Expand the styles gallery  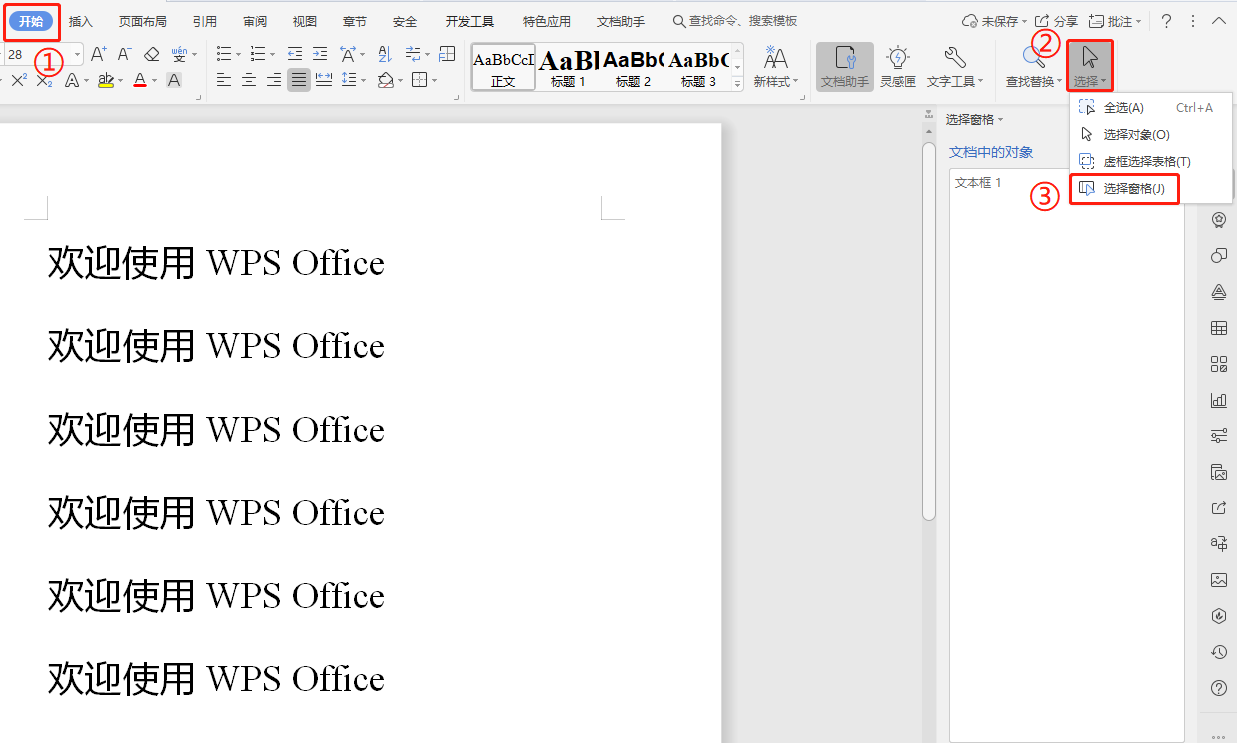tap(738, 85)
